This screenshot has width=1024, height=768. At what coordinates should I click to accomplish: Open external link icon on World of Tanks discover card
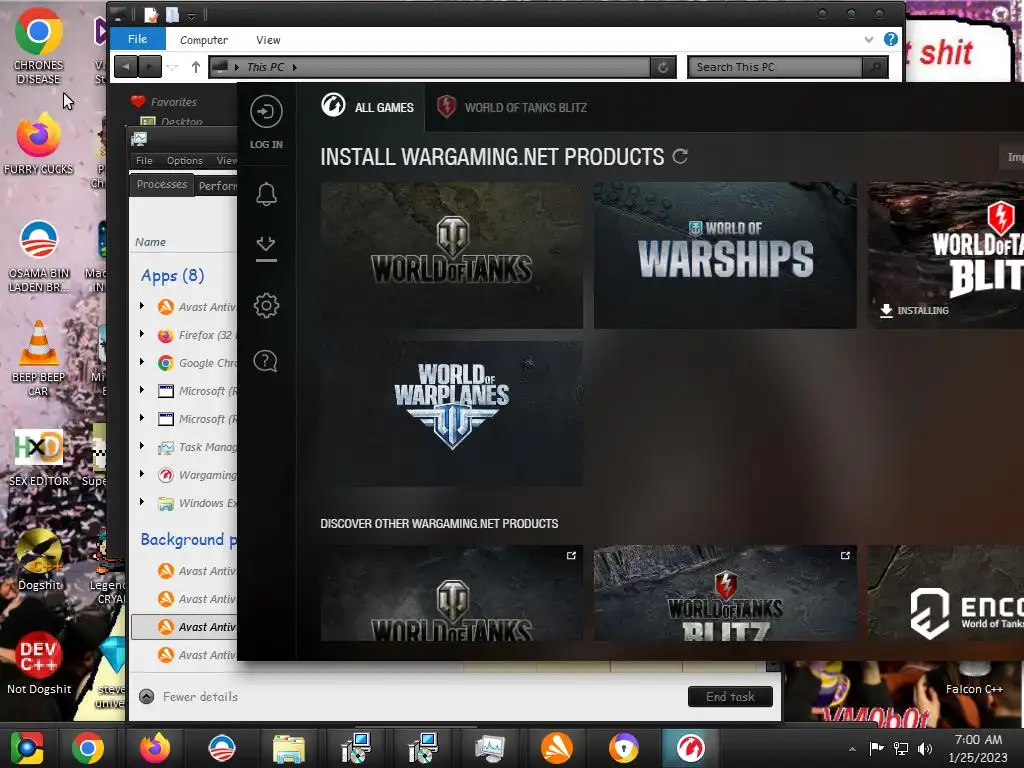tap(571, 556)
